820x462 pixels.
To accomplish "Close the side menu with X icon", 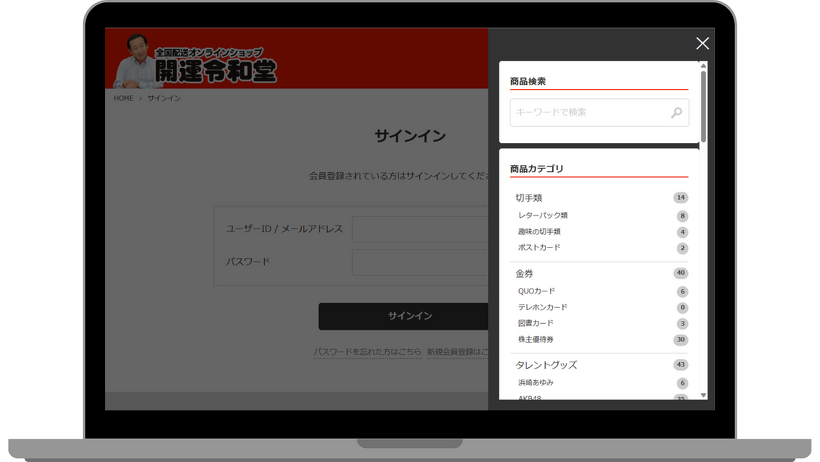I will pyautogui.click(x=702, y=43).
